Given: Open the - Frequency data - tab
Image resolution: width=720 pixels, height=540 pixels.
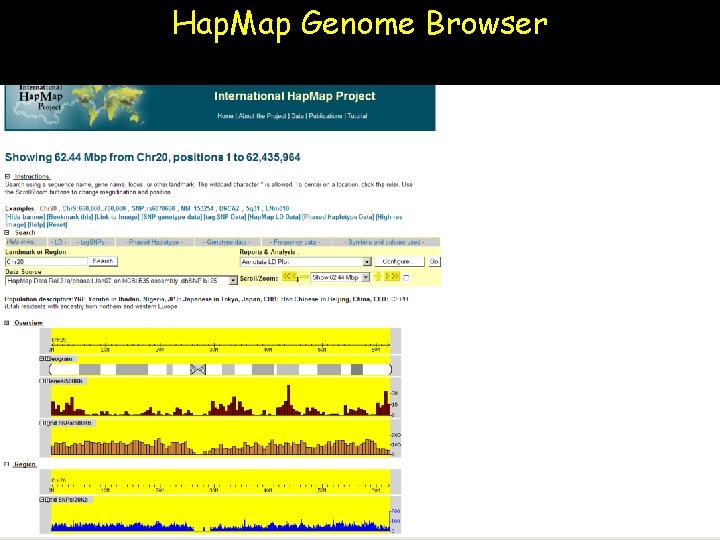Looking at the screenshot, I should (x=295, y=242).
